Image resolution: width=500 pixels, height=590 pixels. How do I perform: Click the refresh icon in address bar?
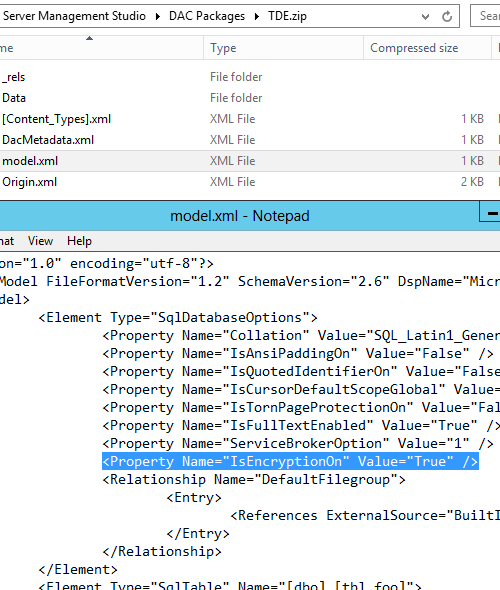pyautogui.click(x=447, y=16)
